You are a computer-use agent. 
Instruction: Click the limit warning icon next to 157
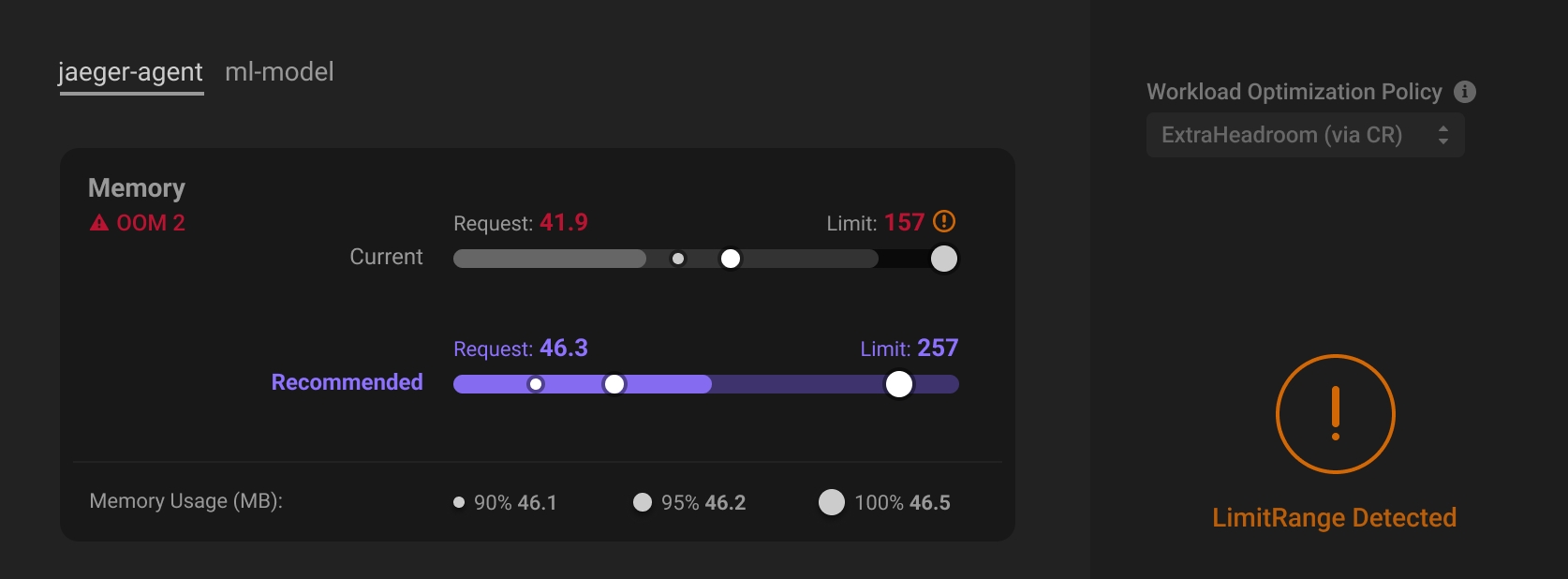click(x=944, y=222)
